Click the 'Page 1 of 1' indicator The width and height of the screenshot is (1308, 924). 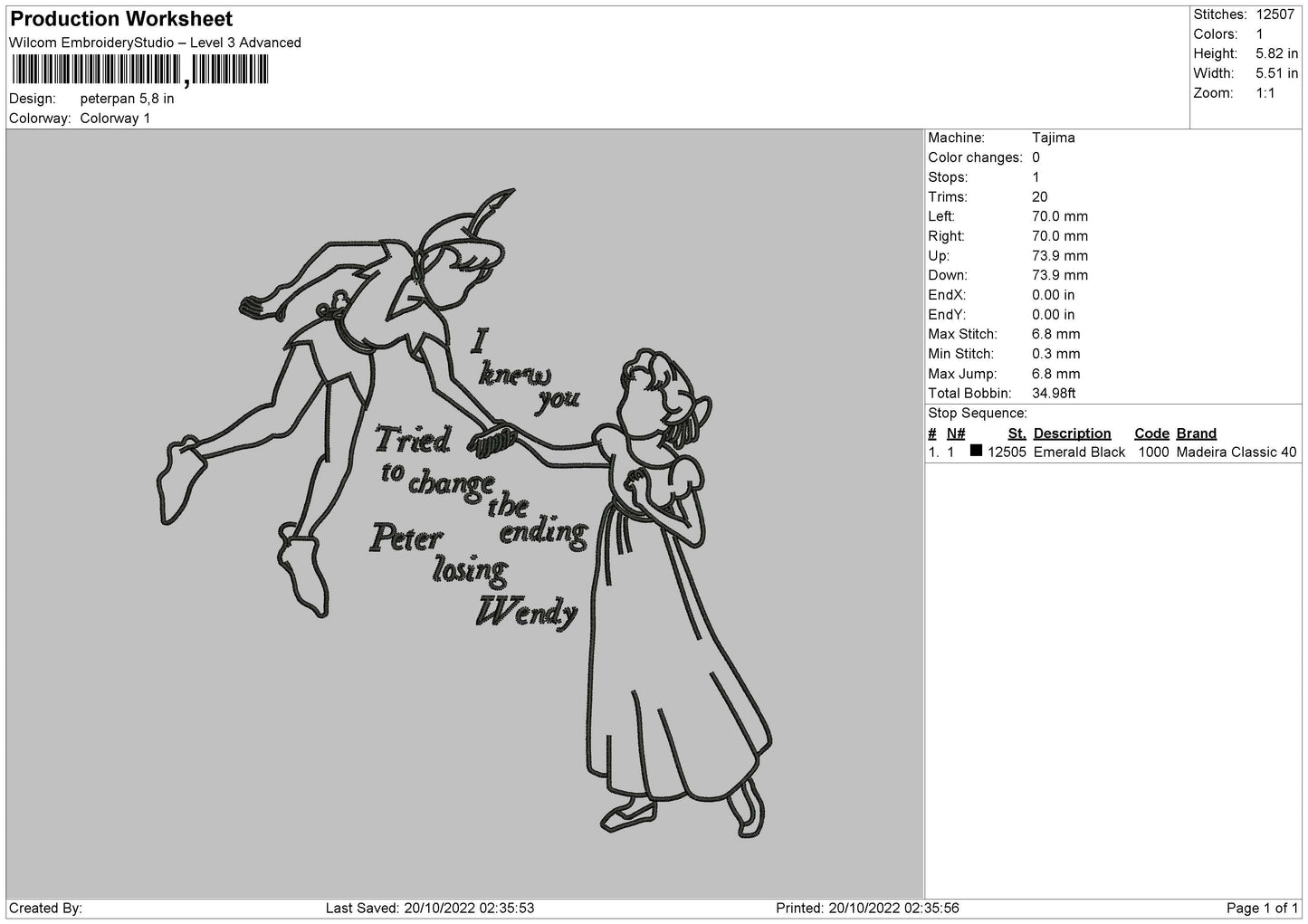tap(1262, 909)
